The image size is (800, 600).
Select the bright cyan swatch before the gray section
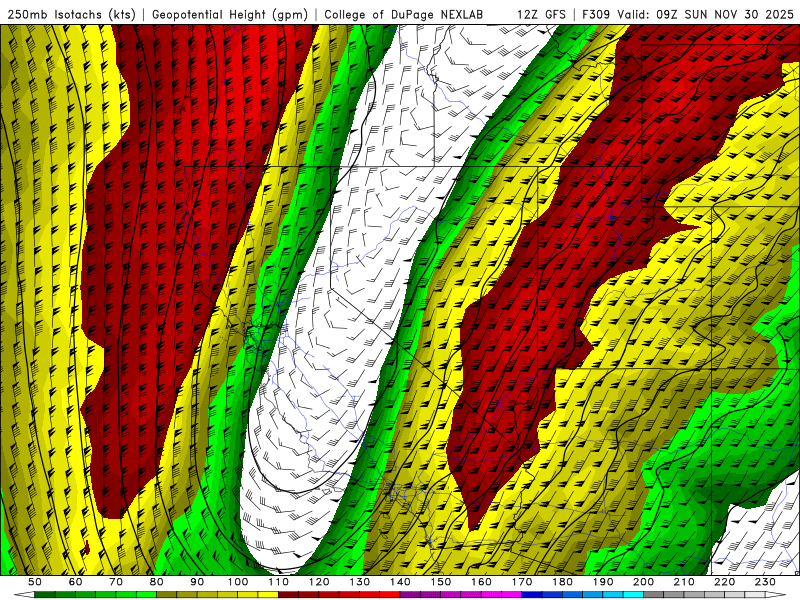pos(633,595)
